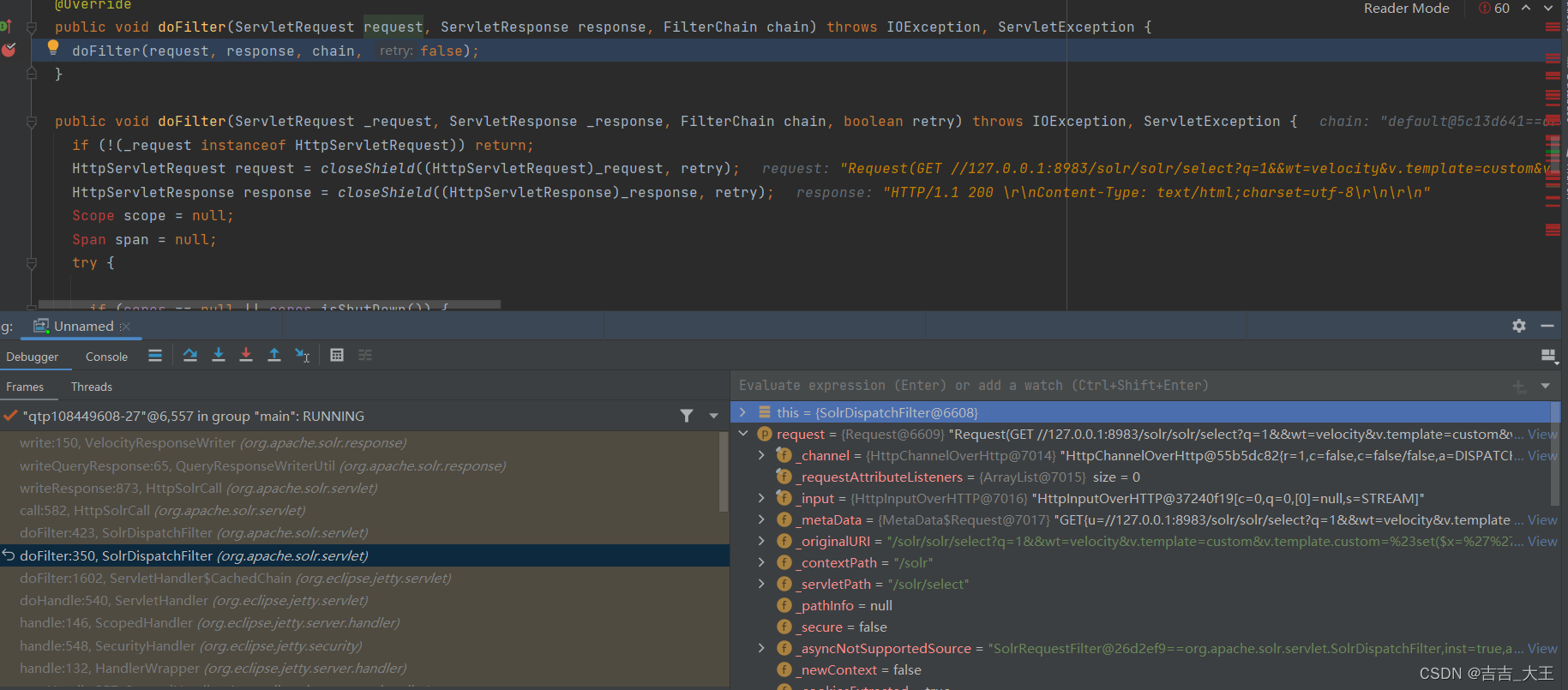Expand the _input field node
The width and height of the screenshot is (1568, 690).
(761, 498)
